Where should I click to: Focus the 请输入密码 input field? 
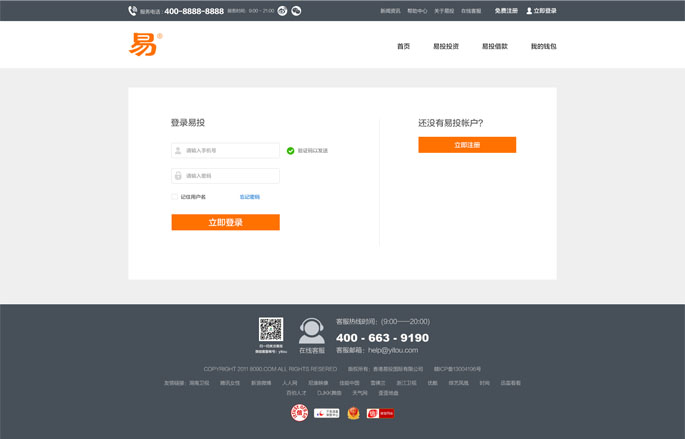pos(225,176)
